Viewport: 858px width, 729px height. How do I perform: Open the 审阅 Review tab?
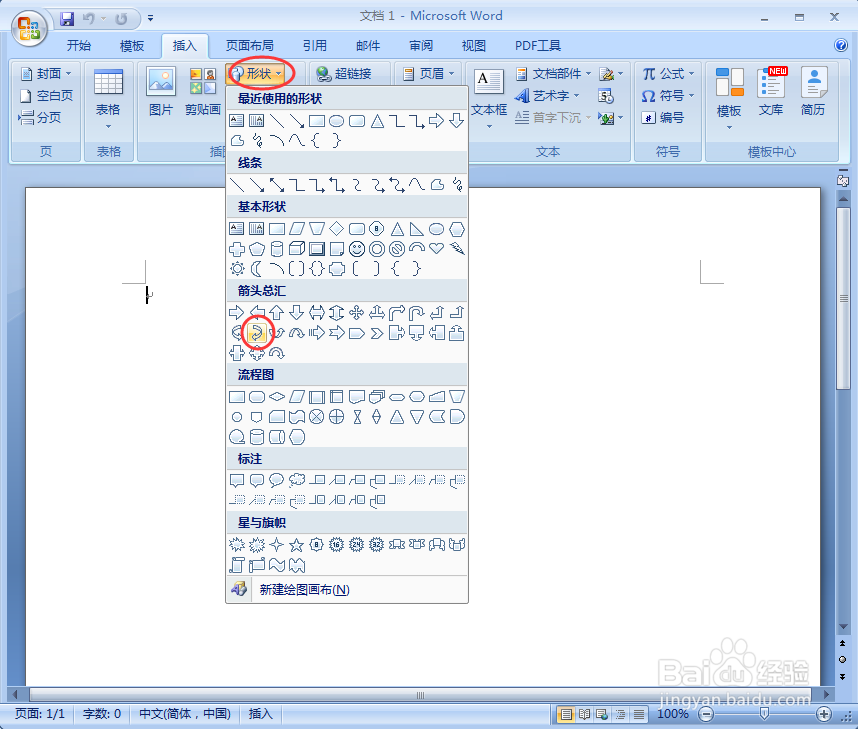(421, 45)
